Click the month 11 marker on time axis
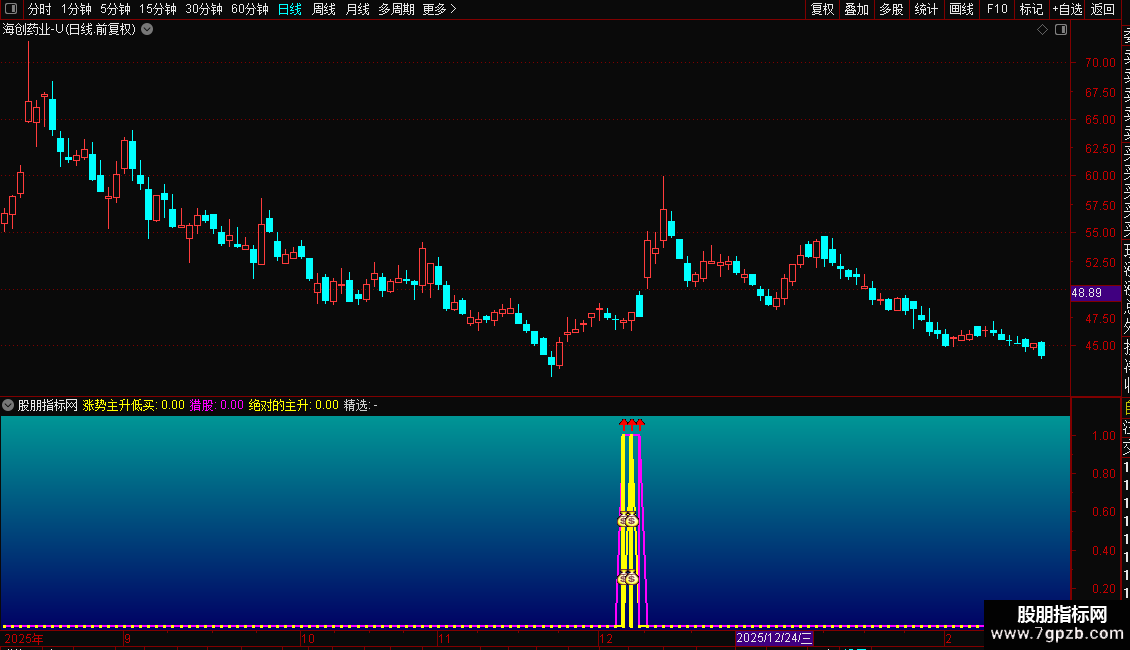Image resolution: width=1130 pixels, height=650 pixels. pos(444,638)
